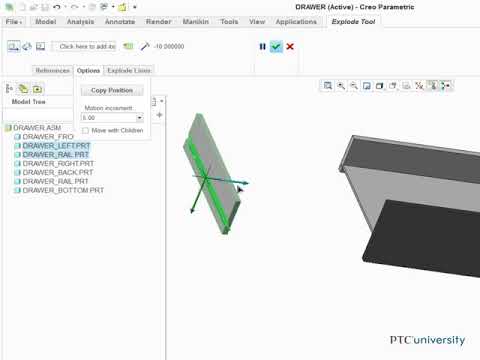Open the Model Tree options dropdown arrow
The image size is (480, 360).
[162, 101]
